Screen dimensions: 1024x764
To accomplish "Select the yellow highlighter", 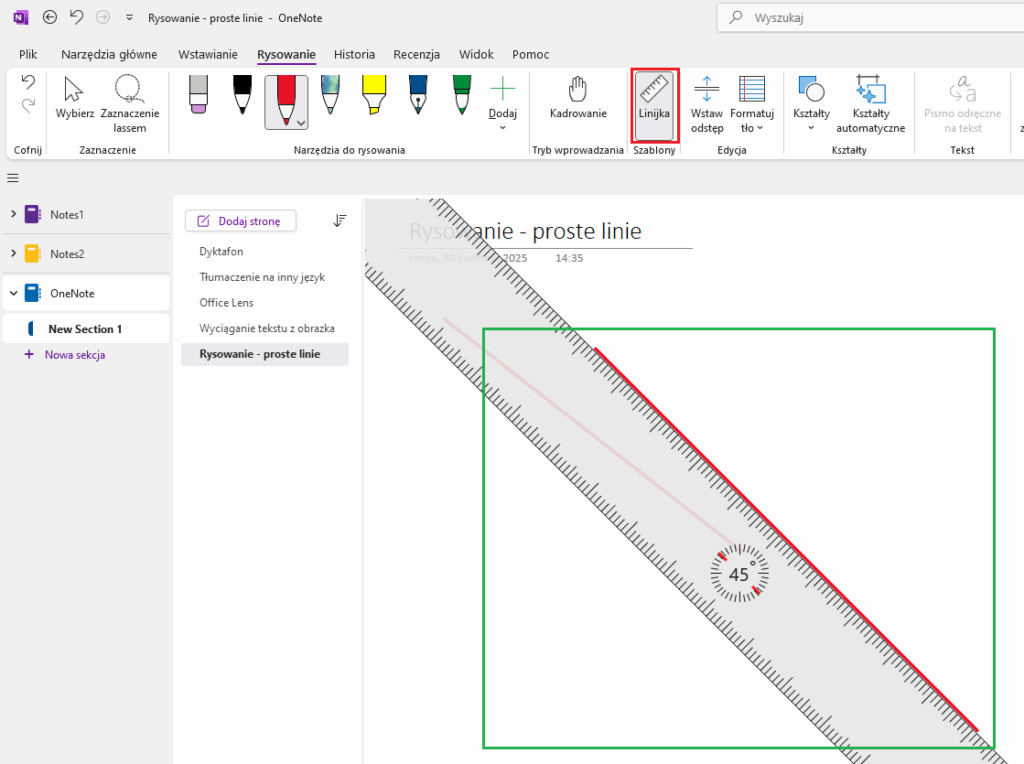I will pyautogui.click(x=374, y=94).
